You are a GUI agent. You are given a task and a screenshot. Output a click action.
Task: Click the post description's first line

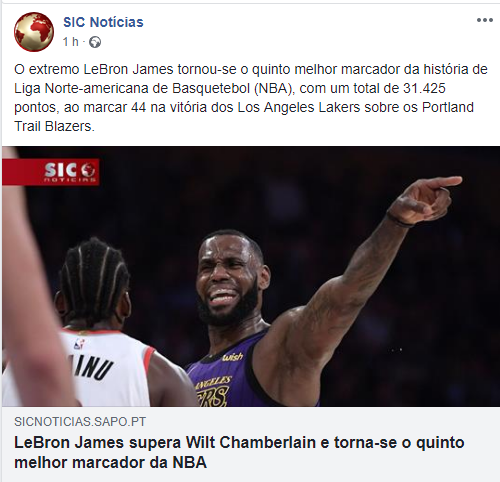coord(251,69)
